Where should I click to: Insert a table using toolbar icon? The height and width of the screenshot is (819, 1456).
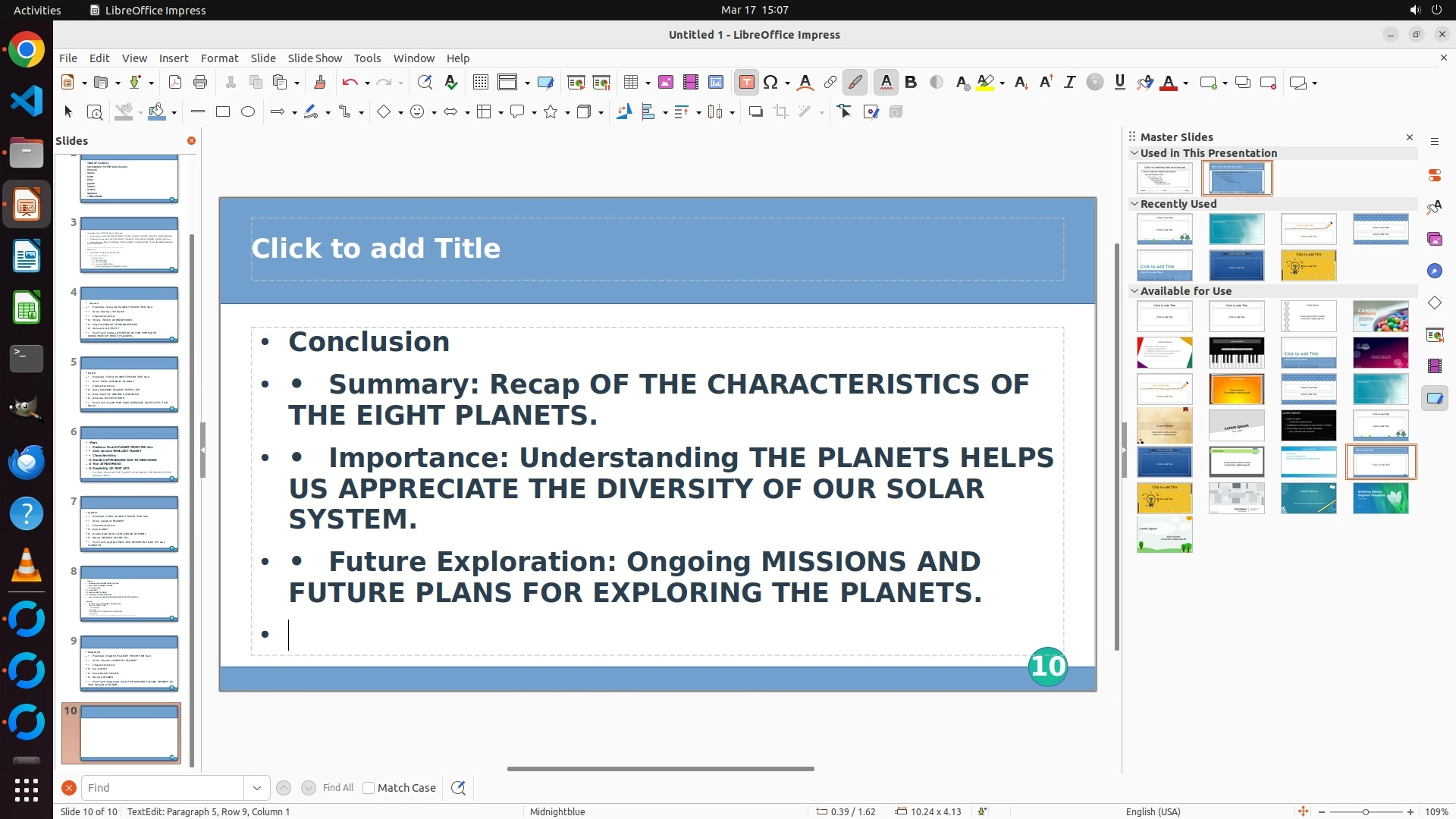pyautogui.click(x=630, y=83)
